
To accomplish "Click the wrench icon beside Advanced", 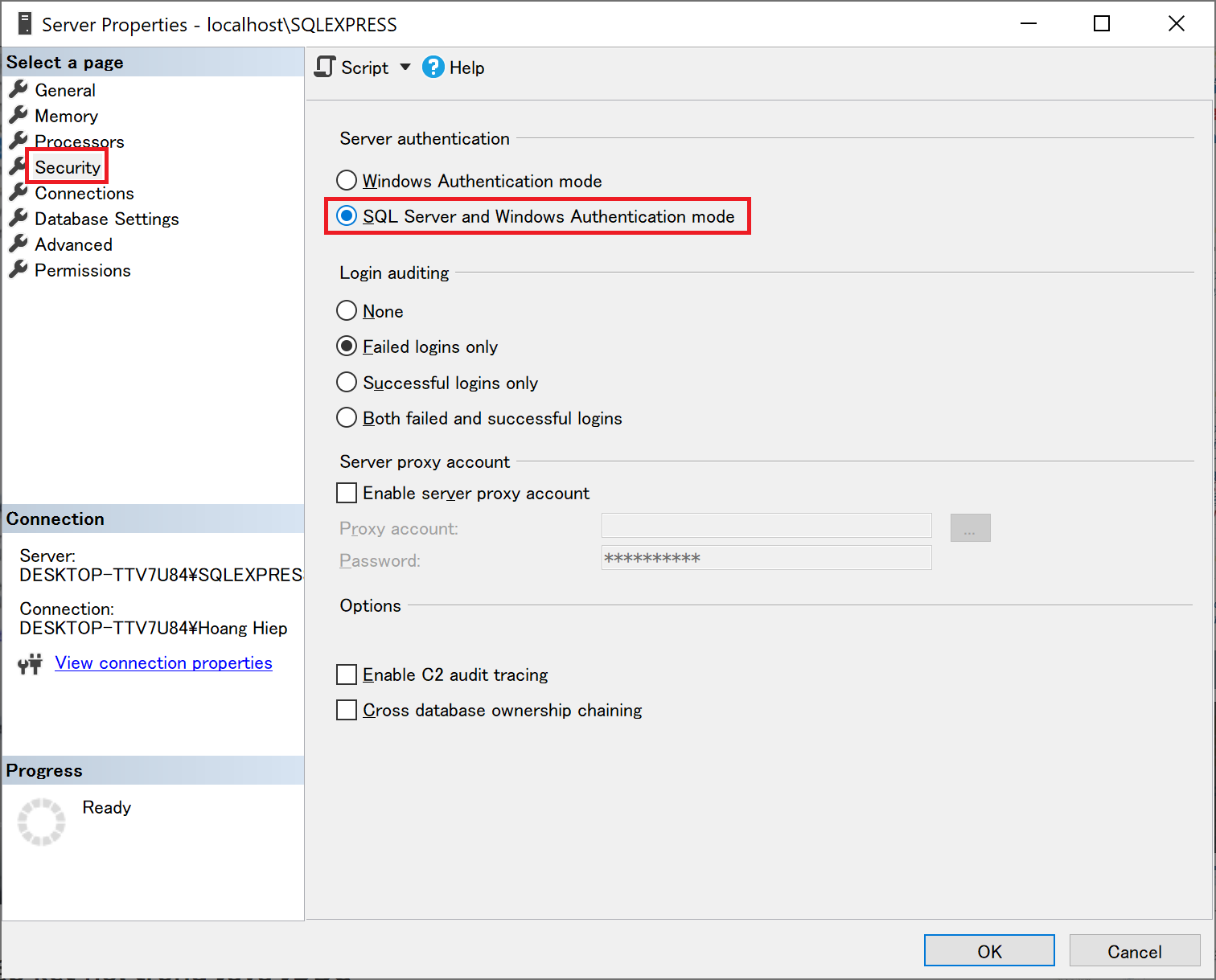I will pos(18,244).
